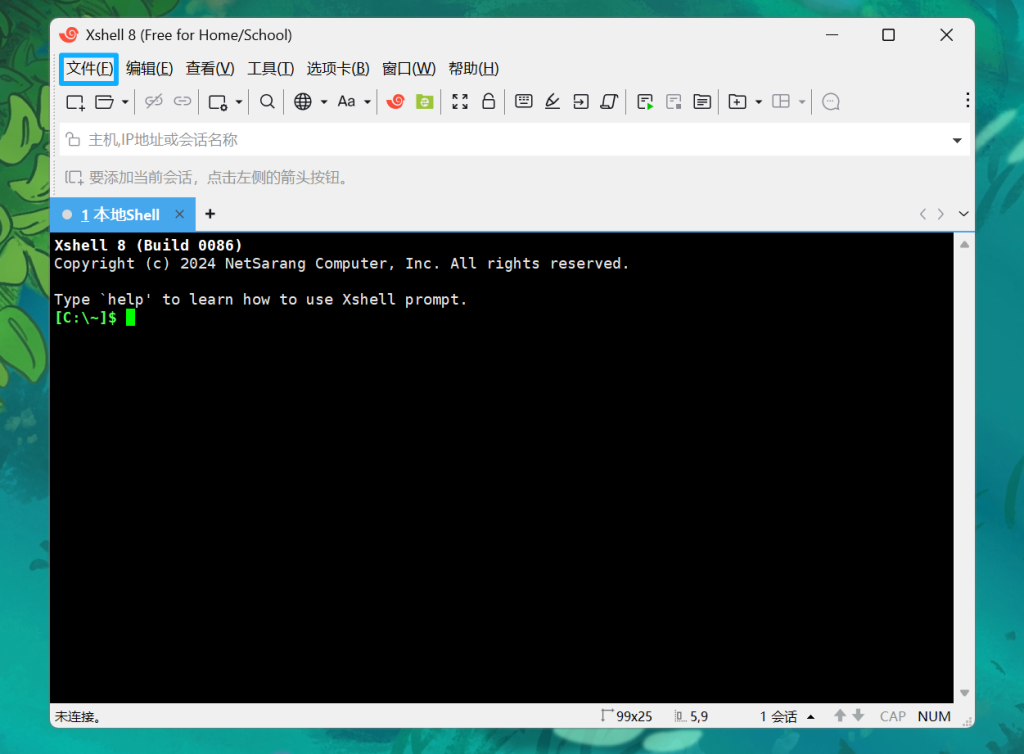Click the Find magnifier icon
Viewport: 1024px width, 754px height.
pos(267,101)
